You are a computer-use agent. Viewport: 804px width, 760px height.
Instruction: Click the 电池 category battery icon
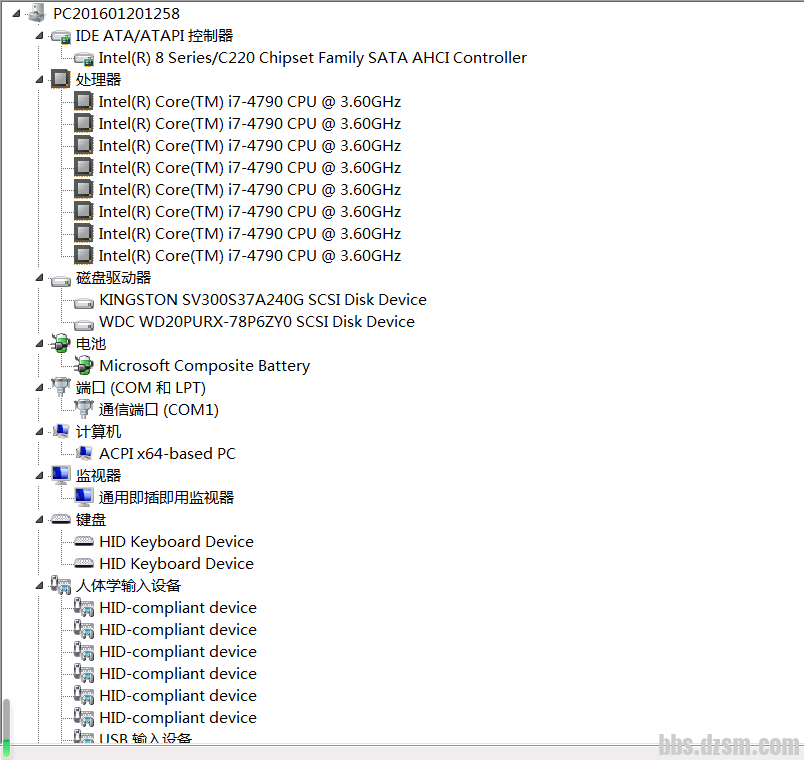tap(61, 344)
